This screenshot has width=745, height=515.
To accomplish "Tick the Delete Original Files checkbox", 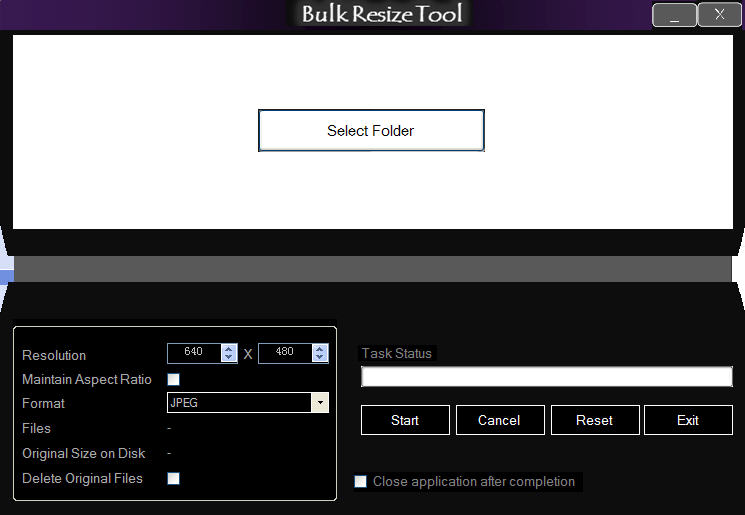I will click(173, 479).
